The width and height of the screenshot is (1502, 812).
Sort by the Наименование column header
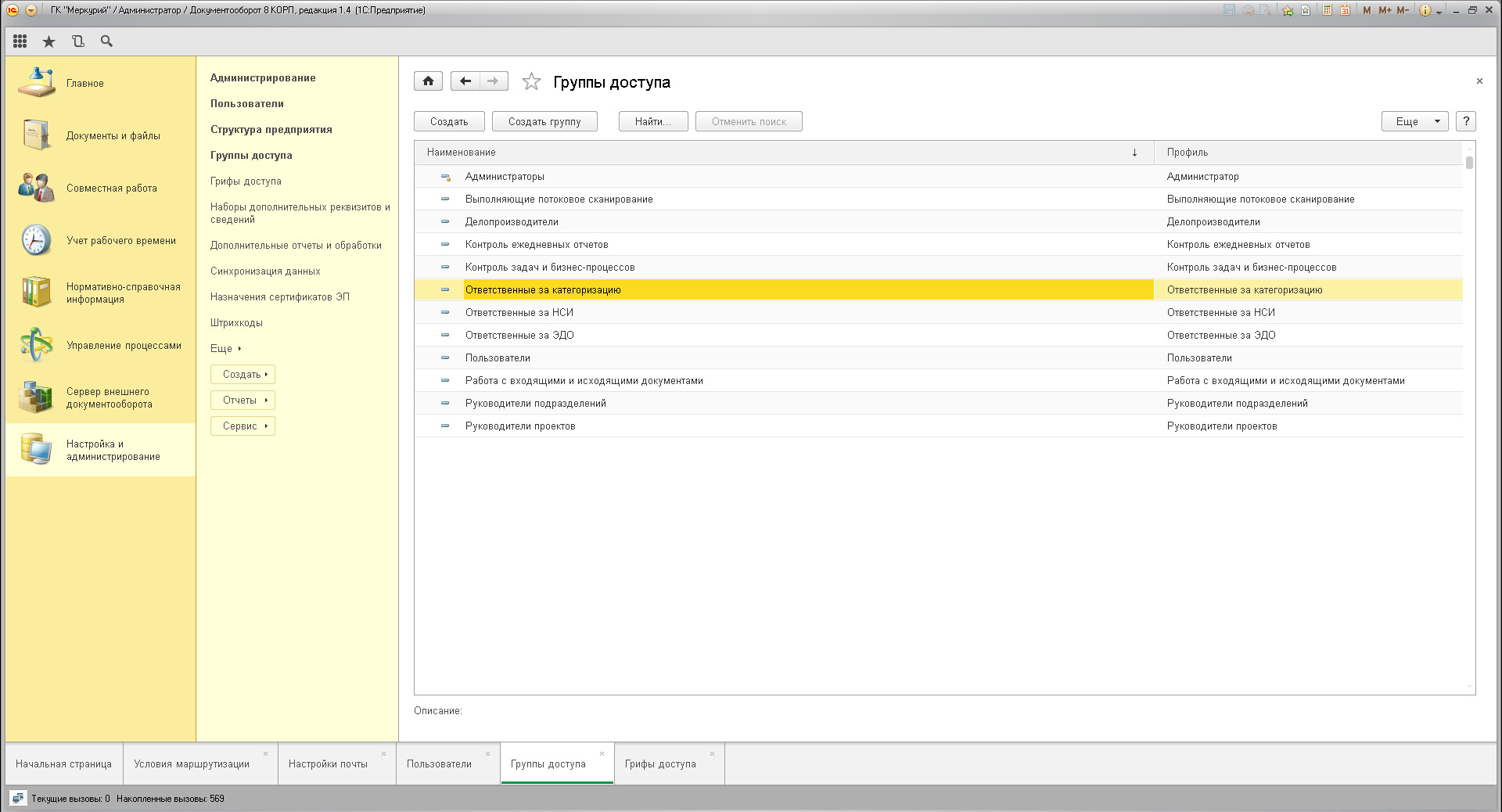coord(785,153)
